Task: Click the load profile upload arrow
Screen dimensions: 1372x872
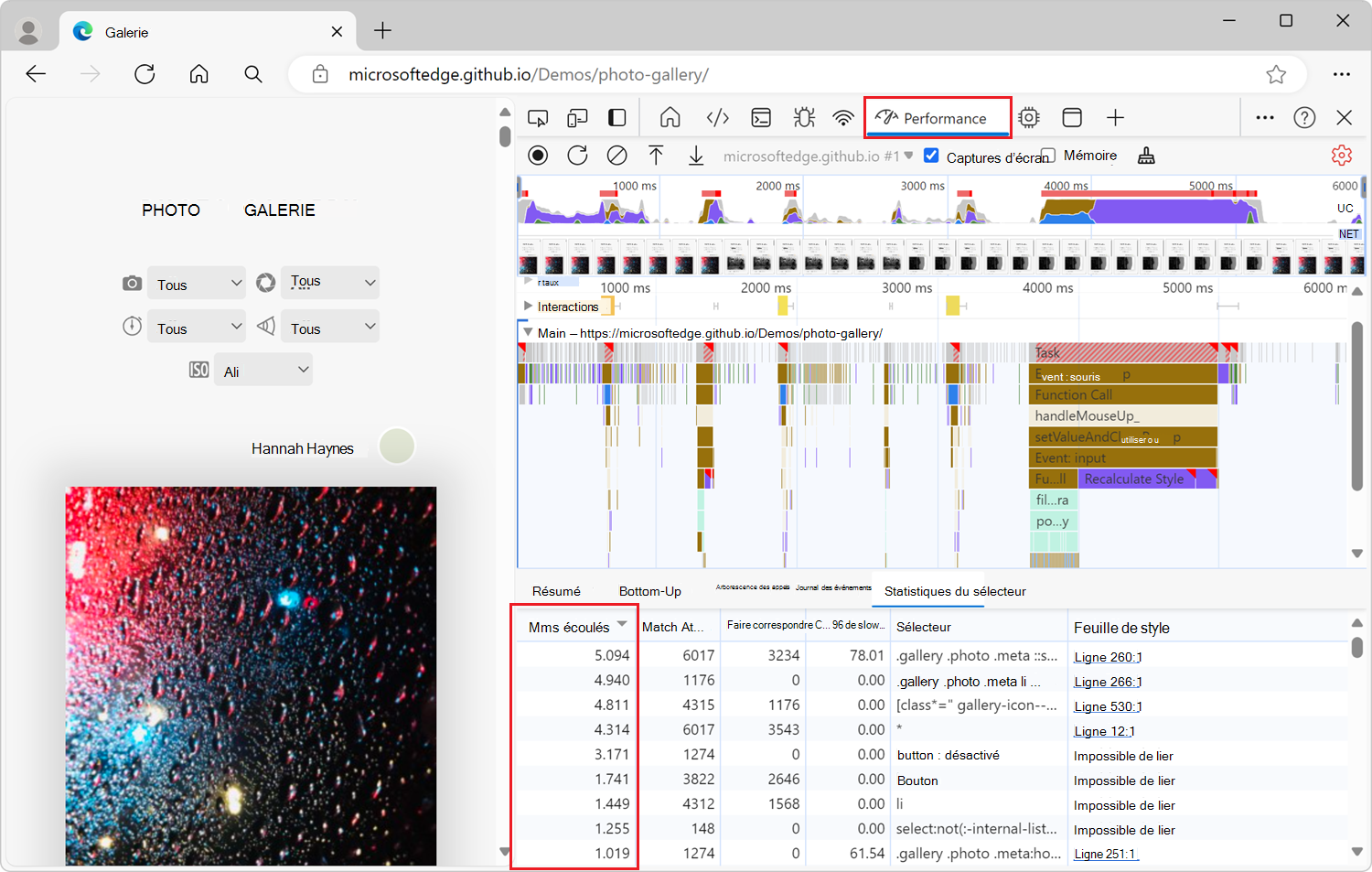Action: (x=656, y=156)
